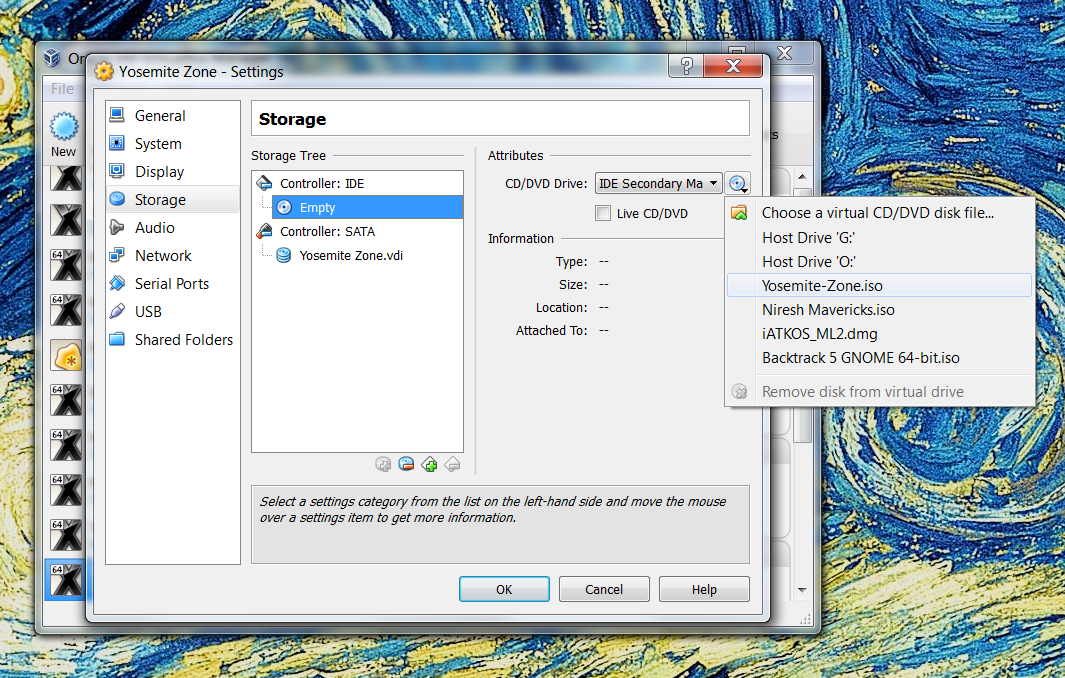The width and height of the screenshot is (1065, 678).
Task: Open the Audio settings category
Action: click(x=173, y=228)
